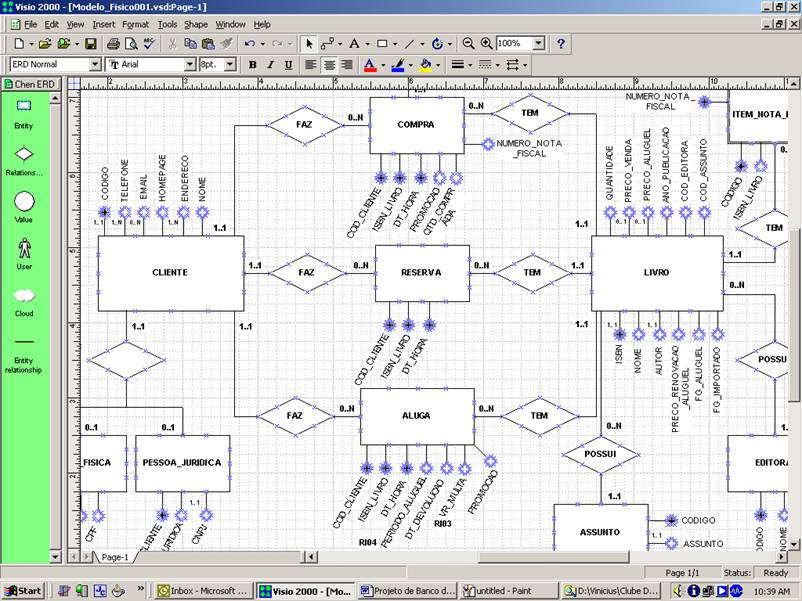Toggle Bold formatting

coord(253,65)
